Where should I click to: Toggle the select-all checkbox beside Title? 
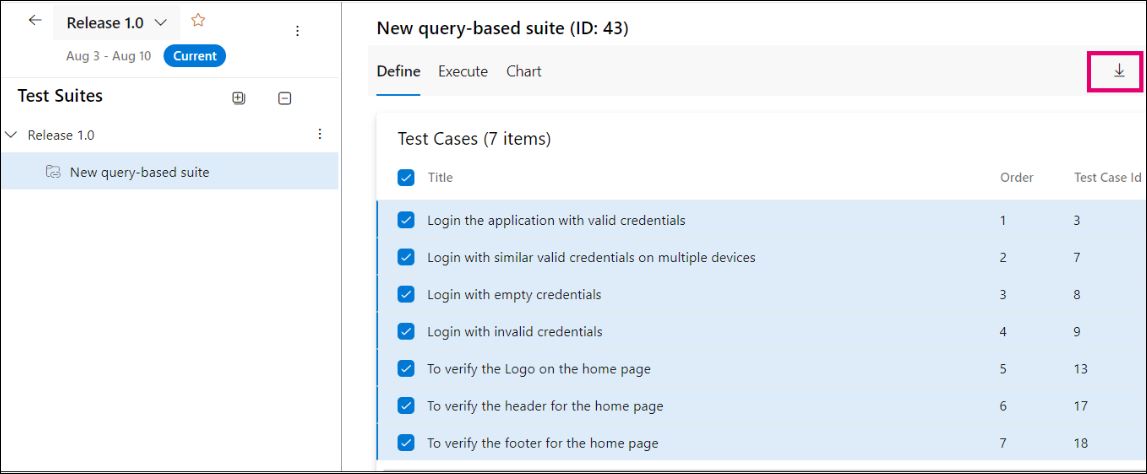coord(406,178)
